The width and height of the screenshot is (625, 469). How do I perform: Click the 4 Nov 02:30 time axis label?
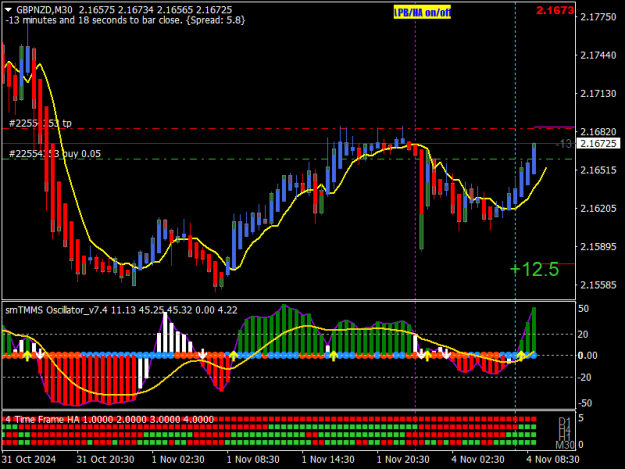478,459
